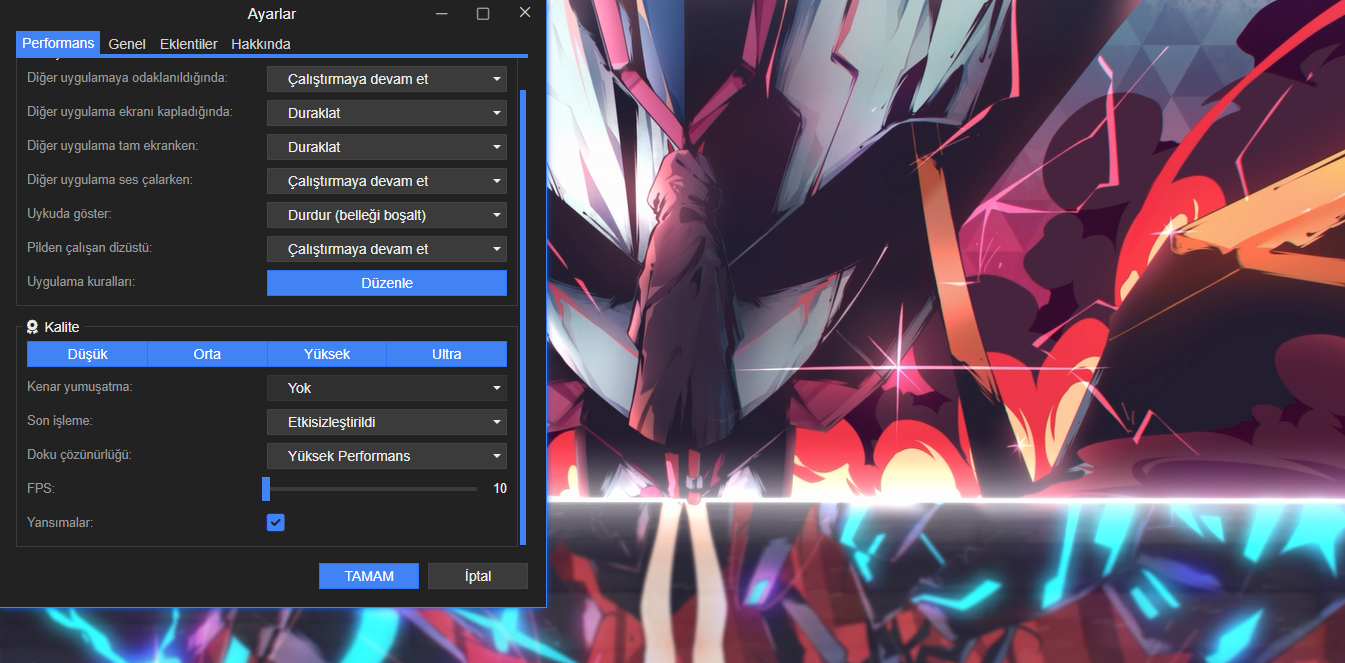Click the FPS value 10

[x=500, y=489]
